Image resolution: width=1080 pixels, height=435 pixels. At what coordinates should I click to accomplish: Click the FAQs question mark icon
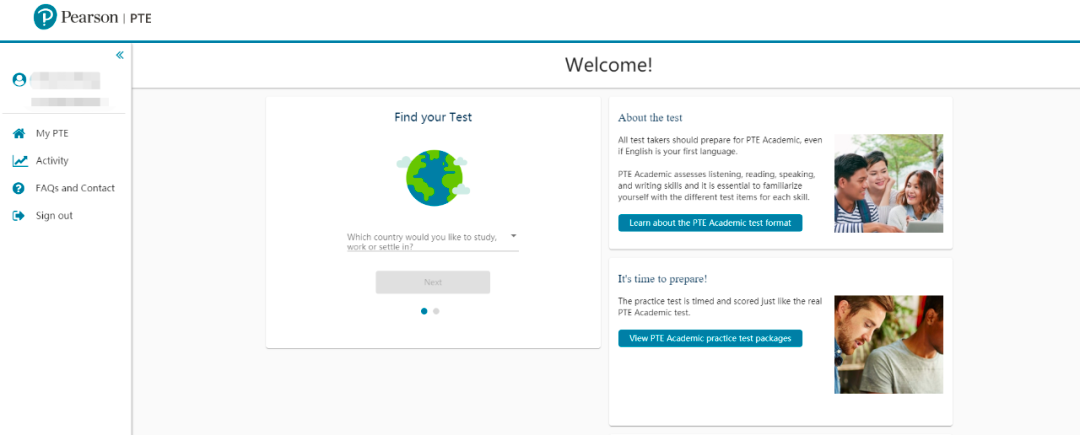click(19, 188)
